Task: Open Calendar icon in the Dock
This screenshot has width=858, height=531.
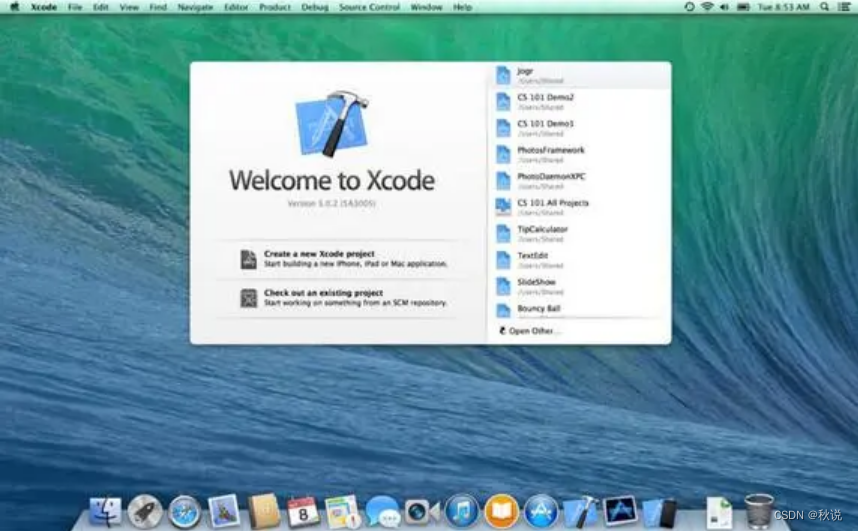Action: point(303,512)
